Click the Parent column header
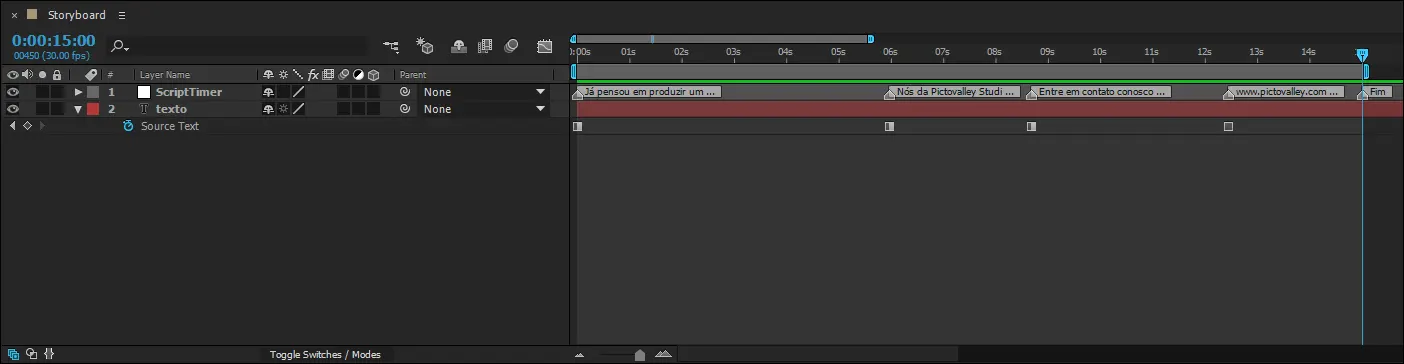Viewport: 1404px width, 364px height. tap(413, 75)
